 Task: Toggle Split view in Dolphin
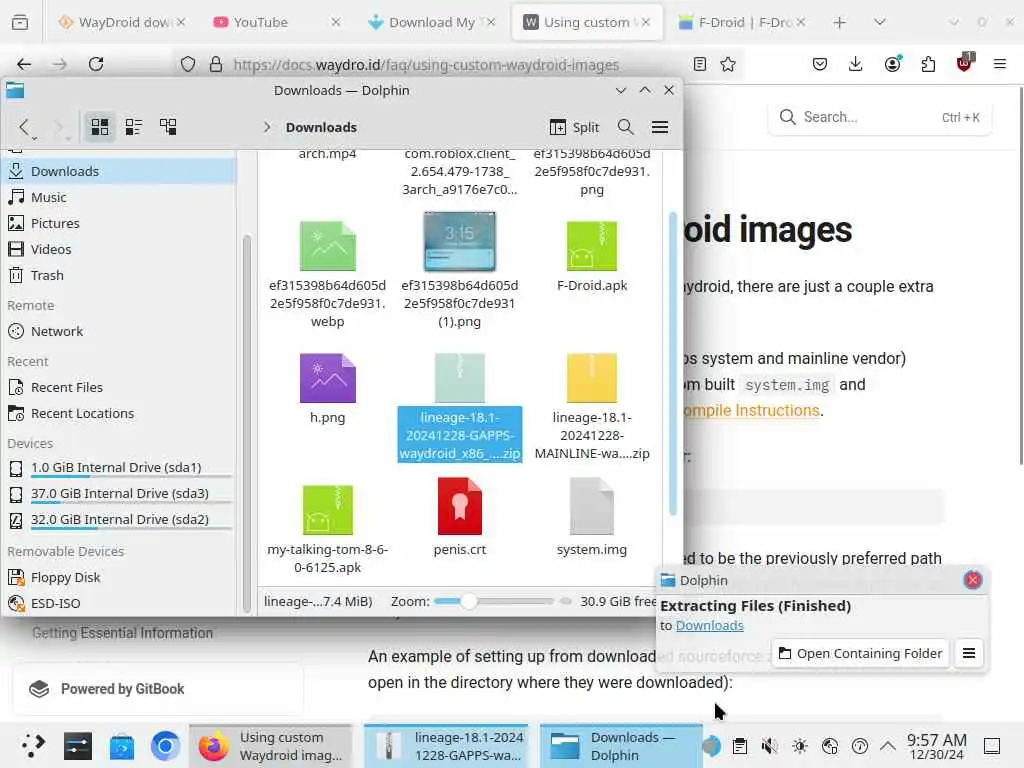(x=574, y=127)
